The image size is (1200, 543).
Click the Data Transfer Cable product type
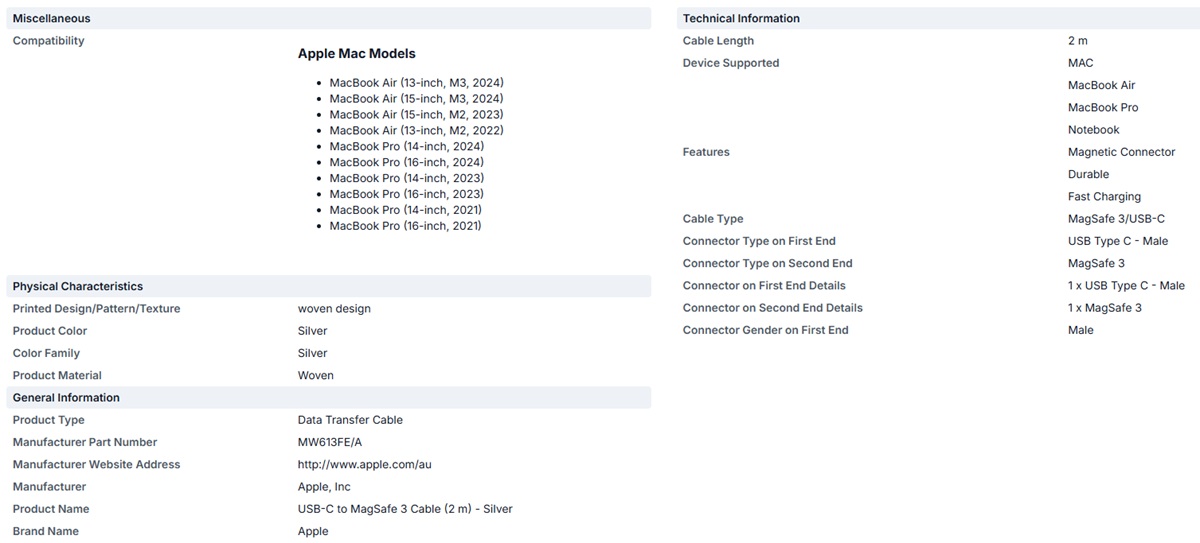350,420
